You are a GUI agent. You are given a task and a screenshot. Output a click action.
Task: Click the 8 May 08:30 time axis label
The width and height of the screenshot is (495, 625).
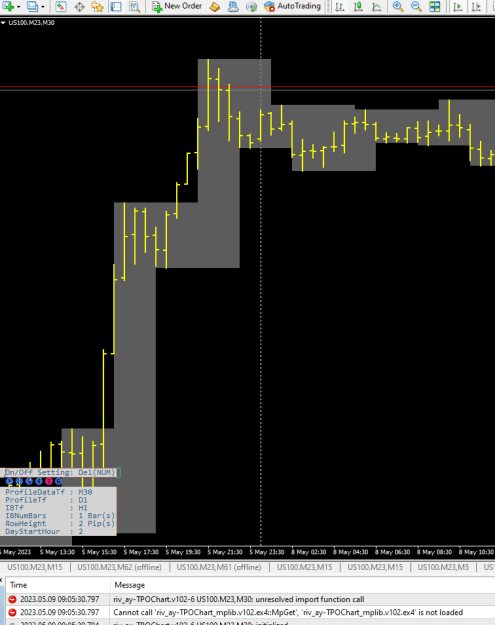[434, 552]
